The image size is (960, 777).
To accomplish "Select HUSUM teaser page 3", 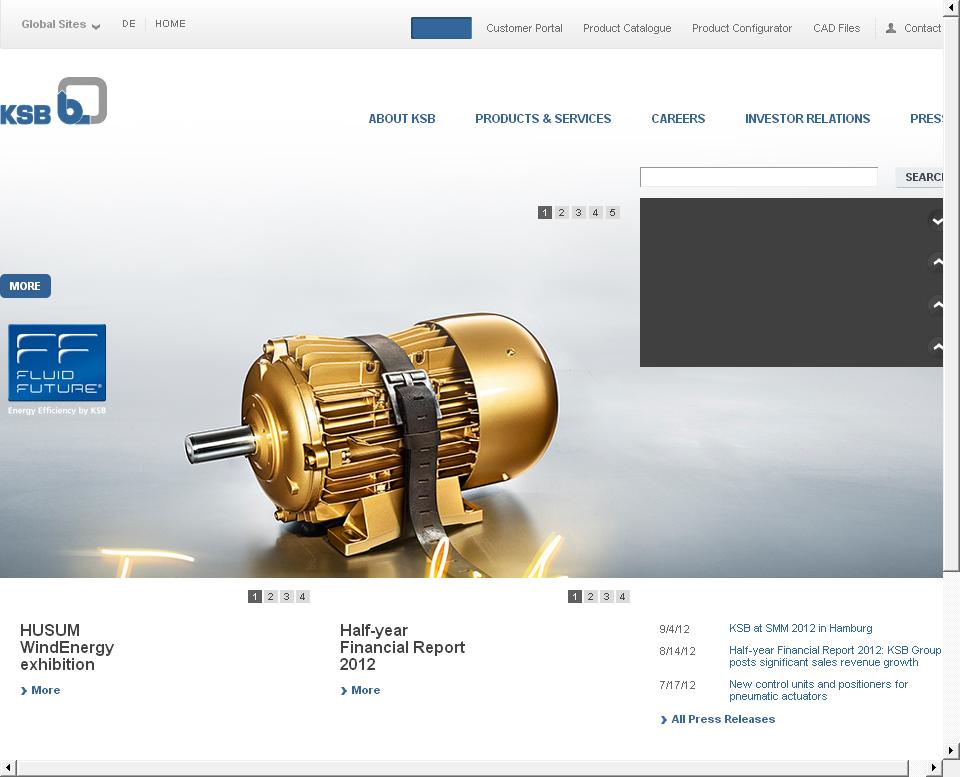I will coord(287,596).
